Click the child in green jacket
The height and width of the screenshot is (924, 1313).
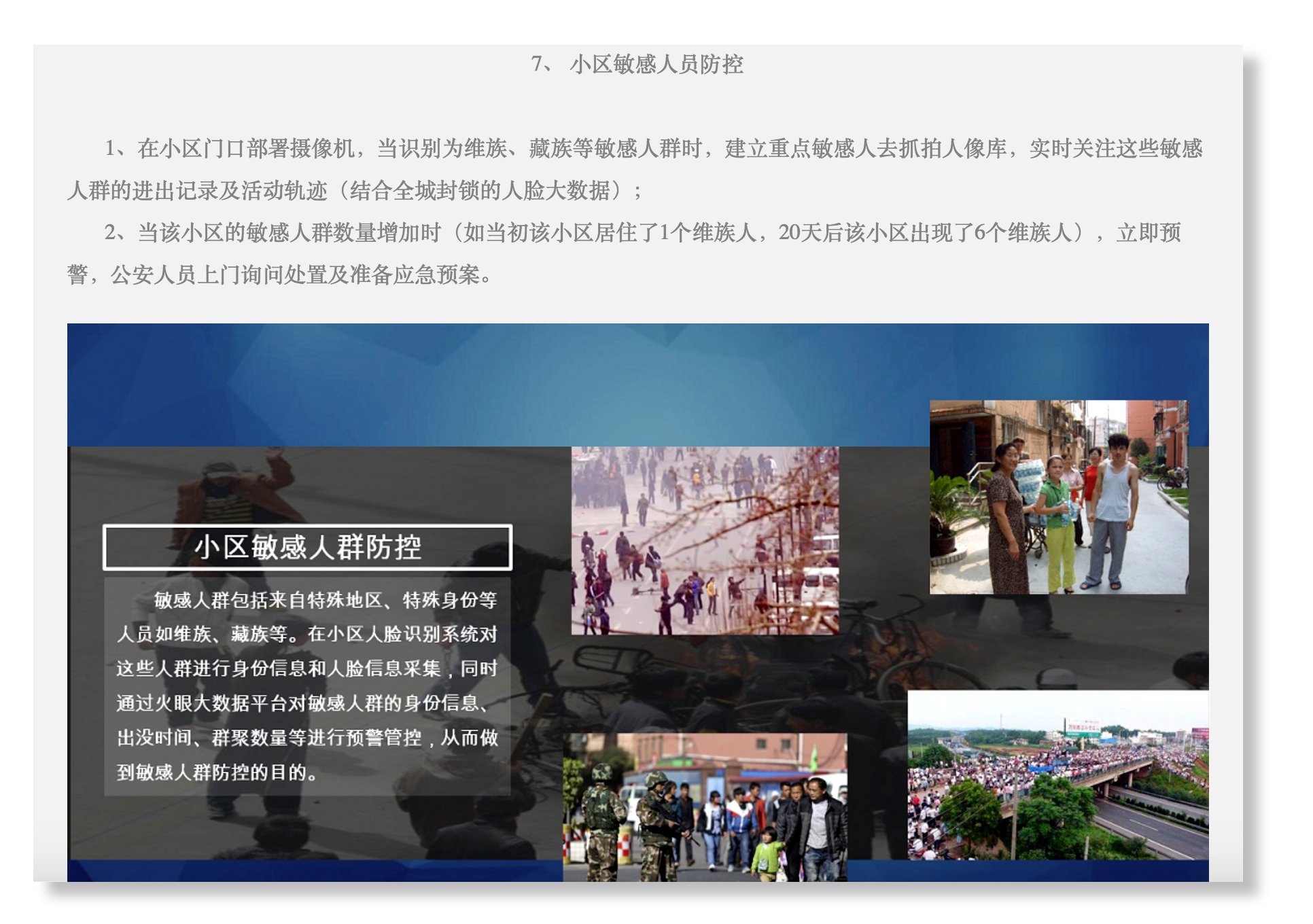[766, 853]
